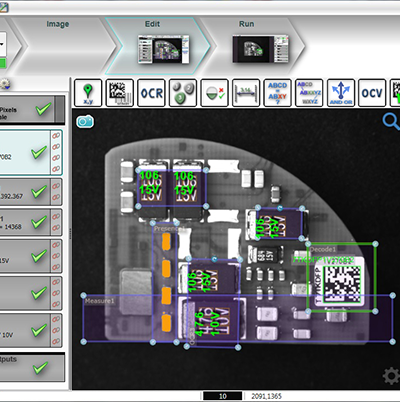The width and height of the screenshot is (400, 402).
Task: Select the Locate x,y tool
Action: point(88,93)
